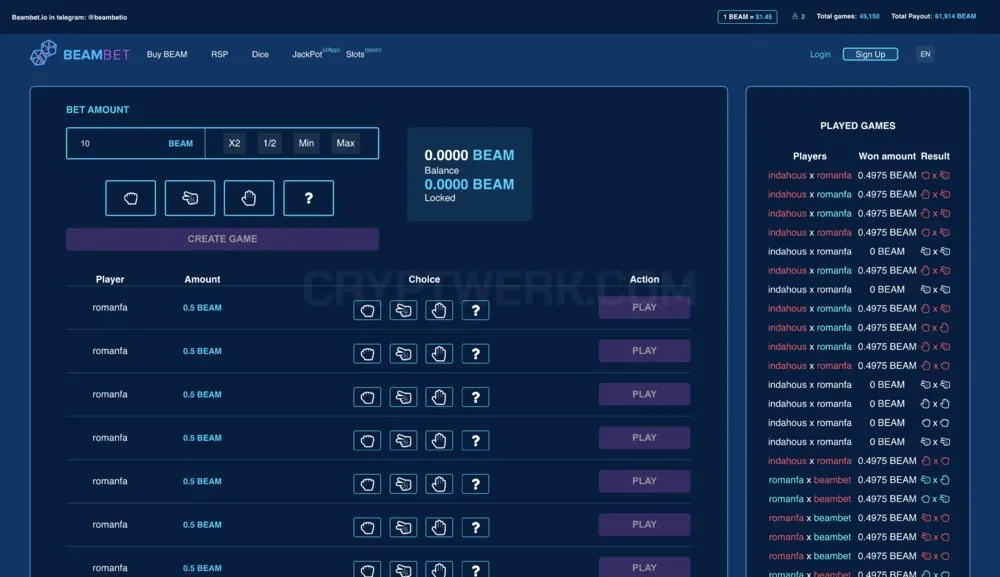Click the Beambet.io telegram text
Screen dimensions: 1000x577
70,17
